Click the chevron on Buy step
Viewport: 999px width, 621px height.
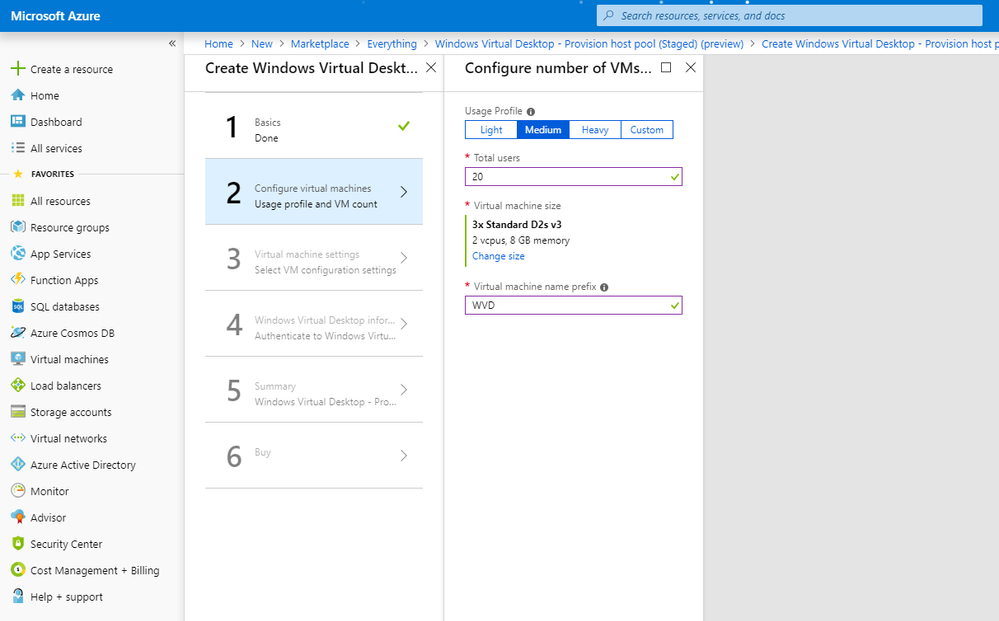(x=403, y=455)
